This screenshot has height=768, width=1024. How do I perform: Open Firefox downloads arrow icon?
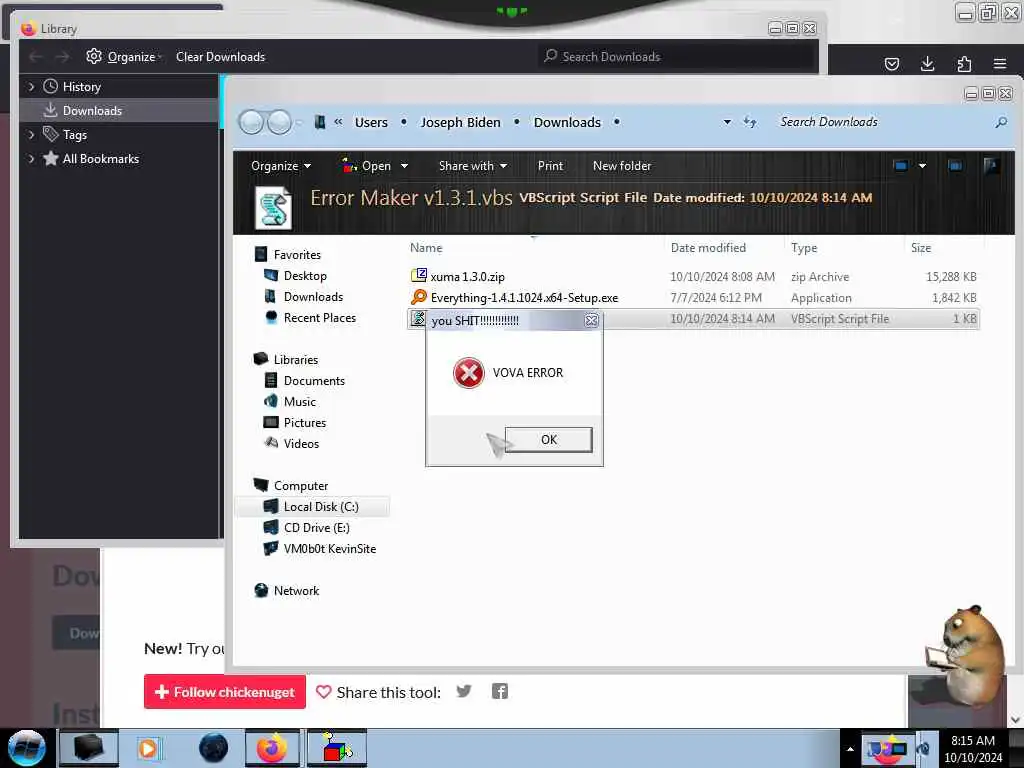tap(927, 63)
